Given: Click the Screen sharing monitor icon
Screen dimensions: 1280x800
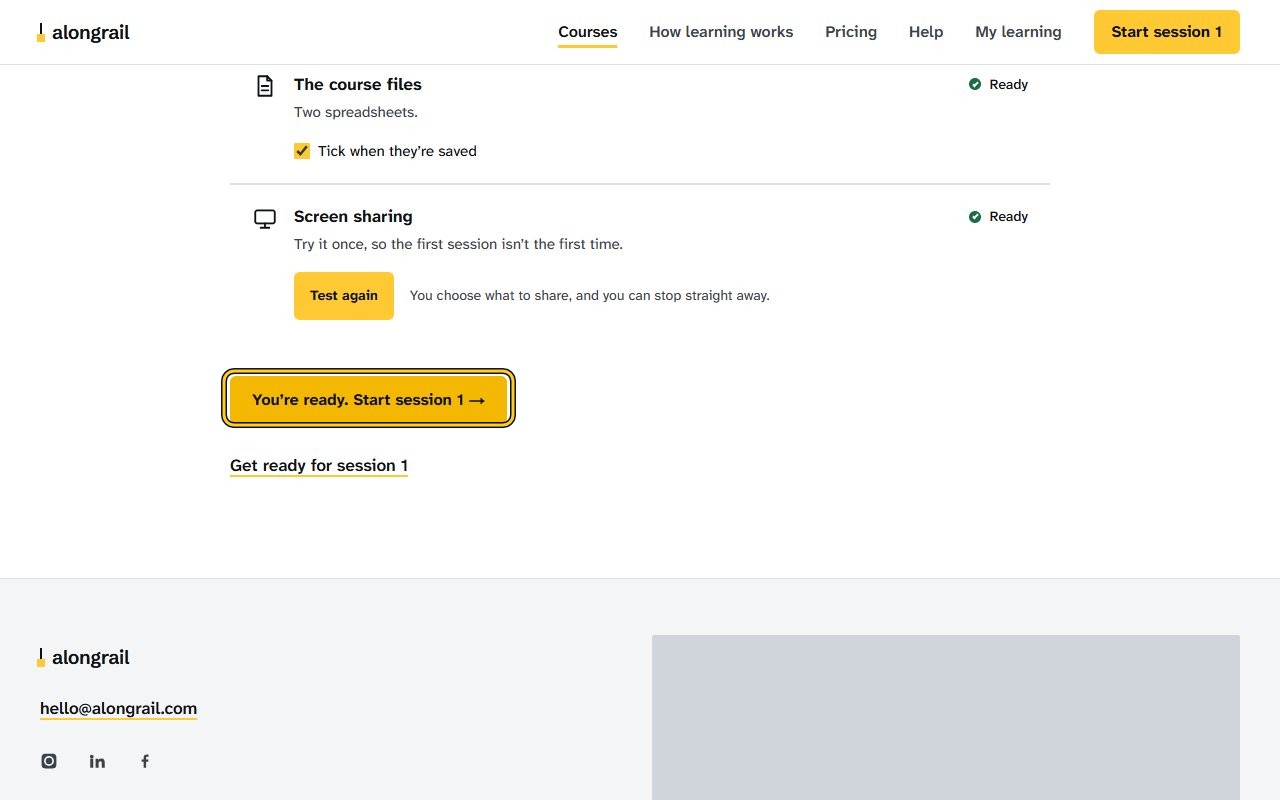Looking at the screenshot, I should (x=265, y=218).
